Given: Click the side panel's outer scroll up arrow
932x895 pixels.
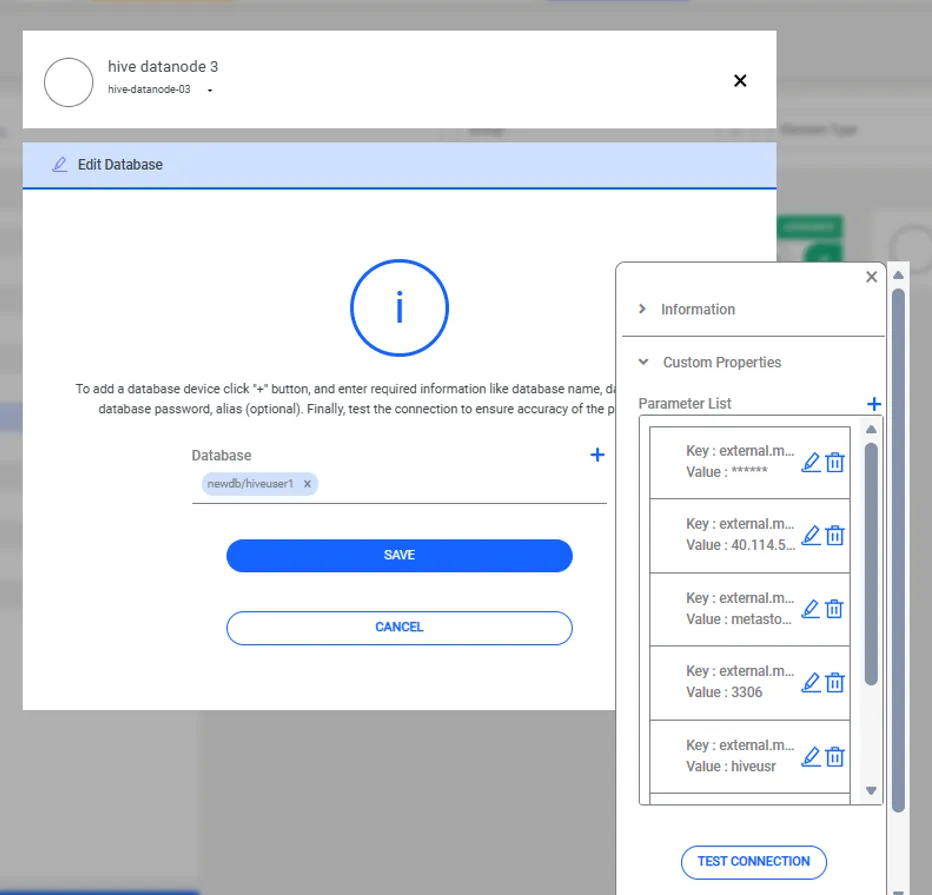Looking at the screenshot, I should [898, 275].
